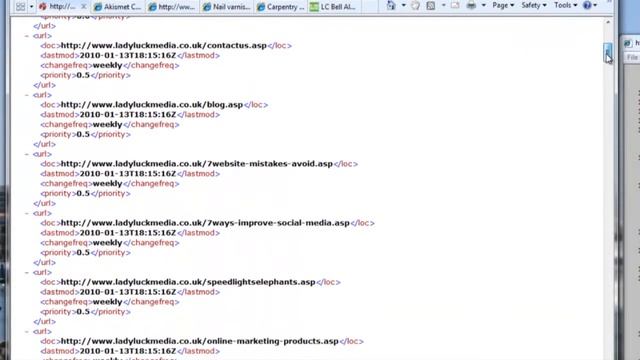The image size is (640, 360).
Task: Click lastmod date under contactus.asp
Action: click(x=128, y=56)
